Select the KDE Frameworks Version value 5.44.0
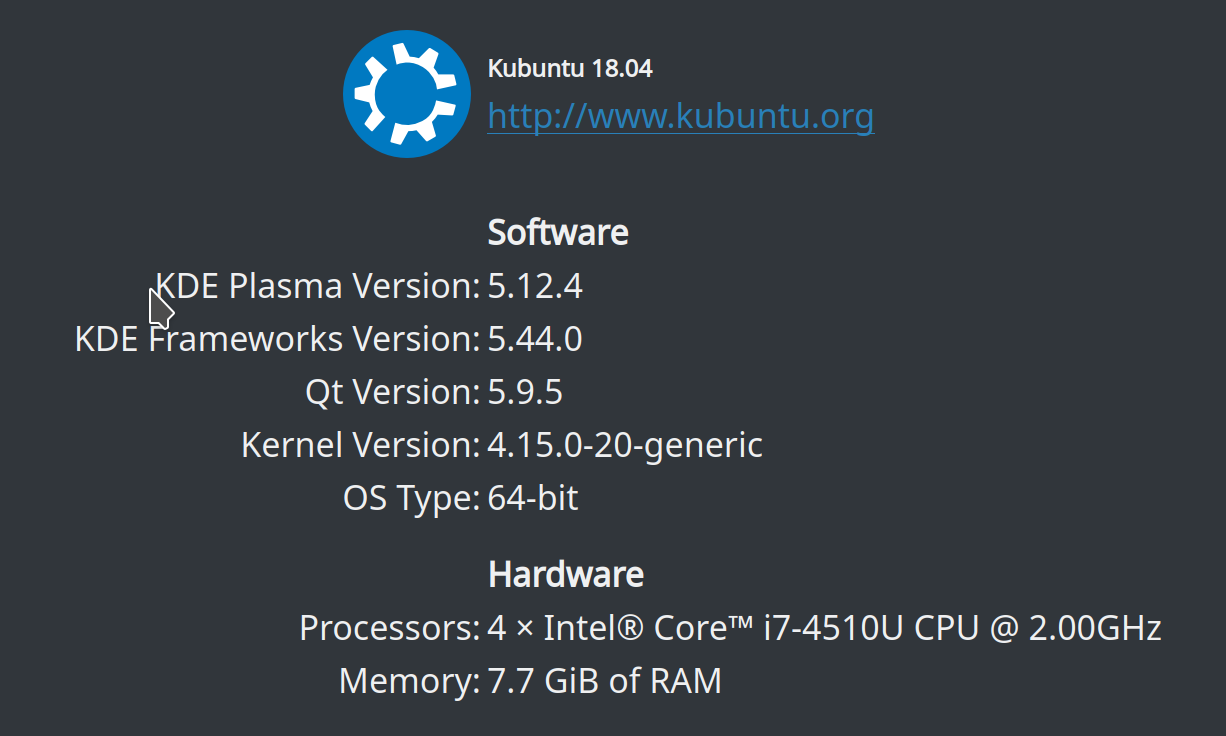1226x736 pixels. pos(534,339)
